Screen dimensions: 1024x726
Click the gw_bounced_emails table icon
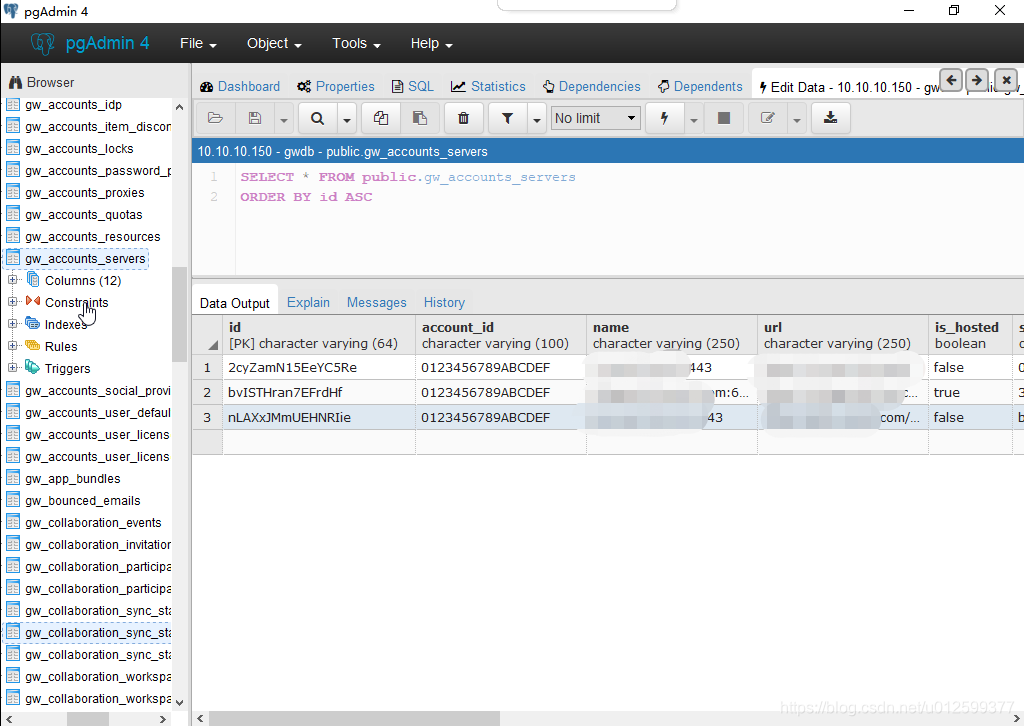13,500
